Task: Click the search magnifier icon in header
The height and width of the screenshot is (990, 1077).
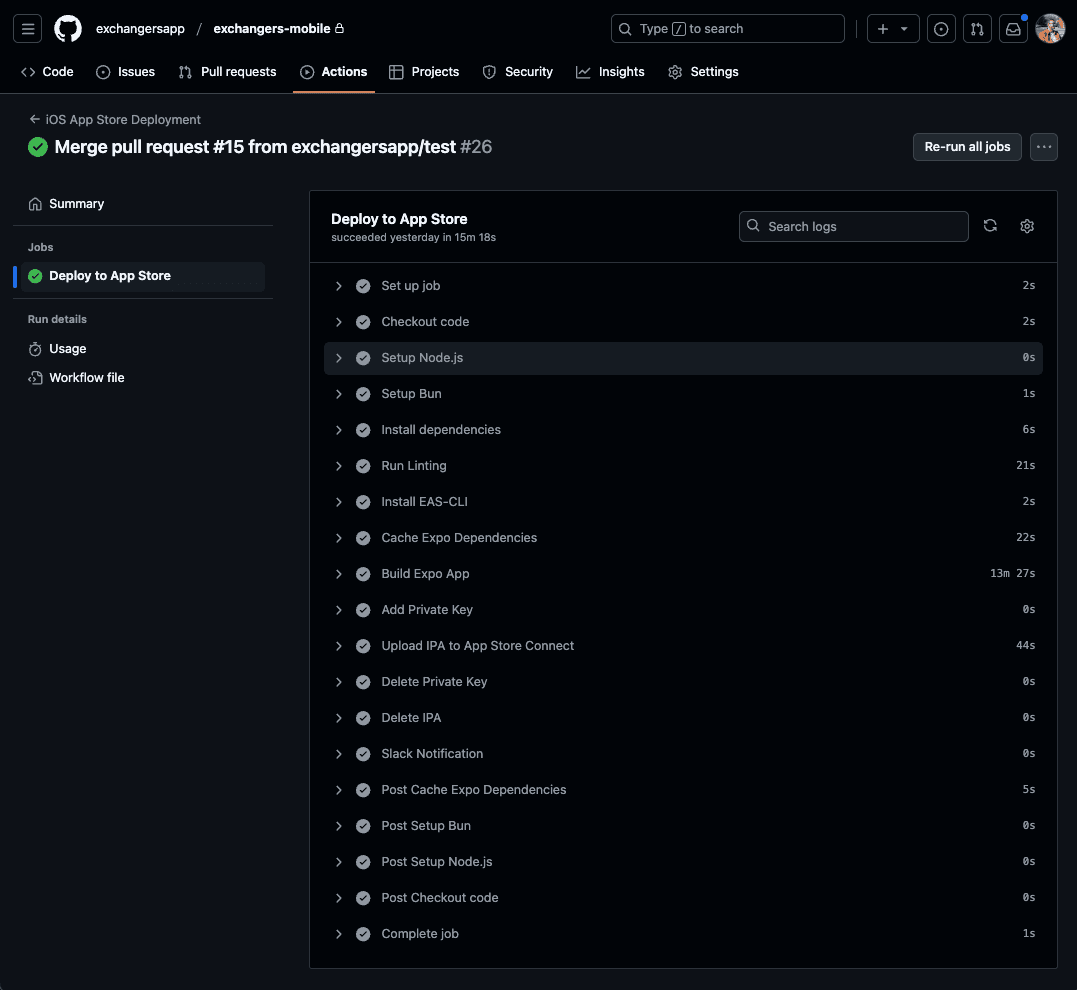Action: click(625, 29)
